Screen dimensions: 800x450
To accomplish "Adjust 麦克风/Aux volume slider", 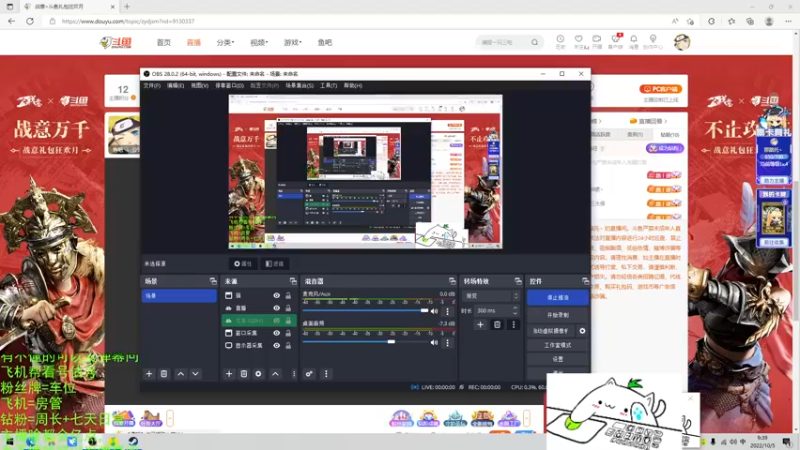I will click(x=365, y=310).
